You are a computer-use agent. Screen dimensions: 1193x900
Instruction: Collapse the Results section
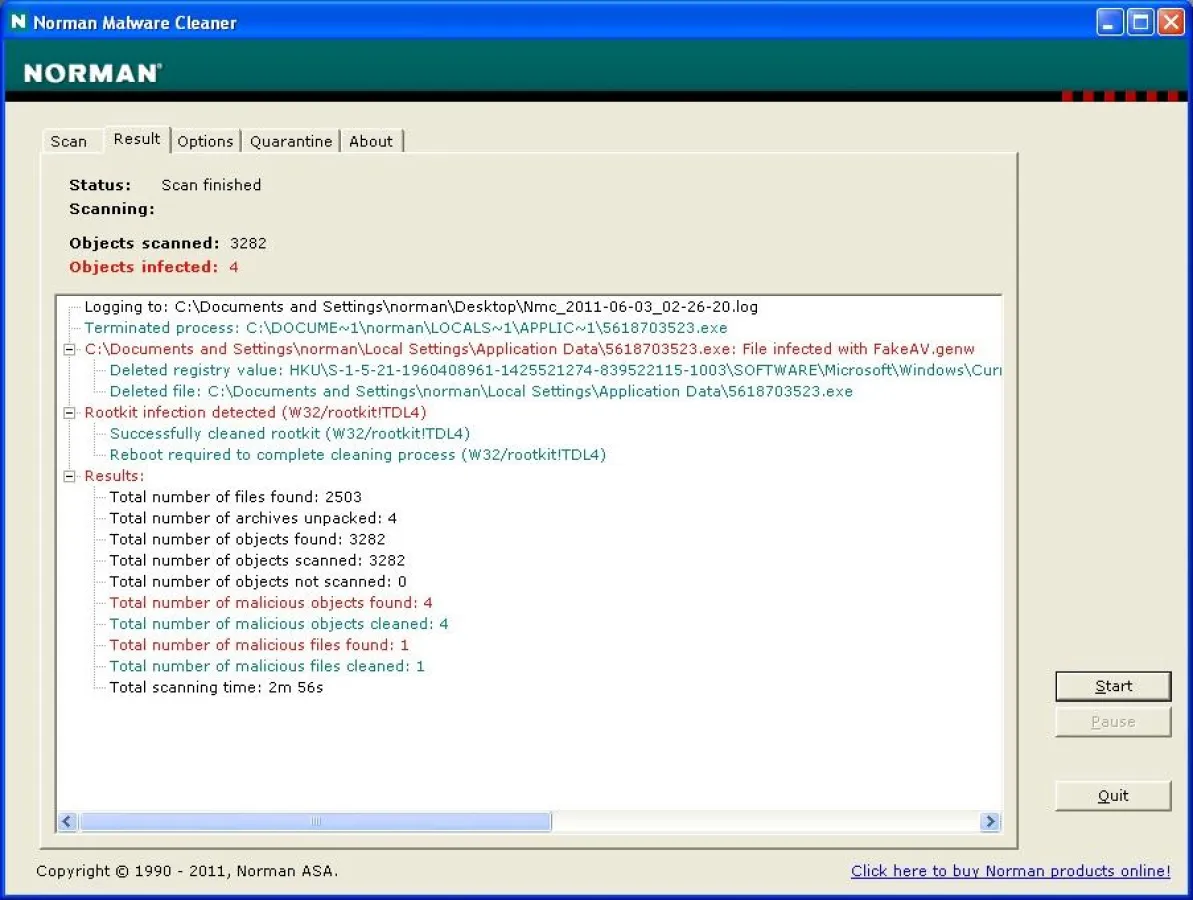click(68, 475)
